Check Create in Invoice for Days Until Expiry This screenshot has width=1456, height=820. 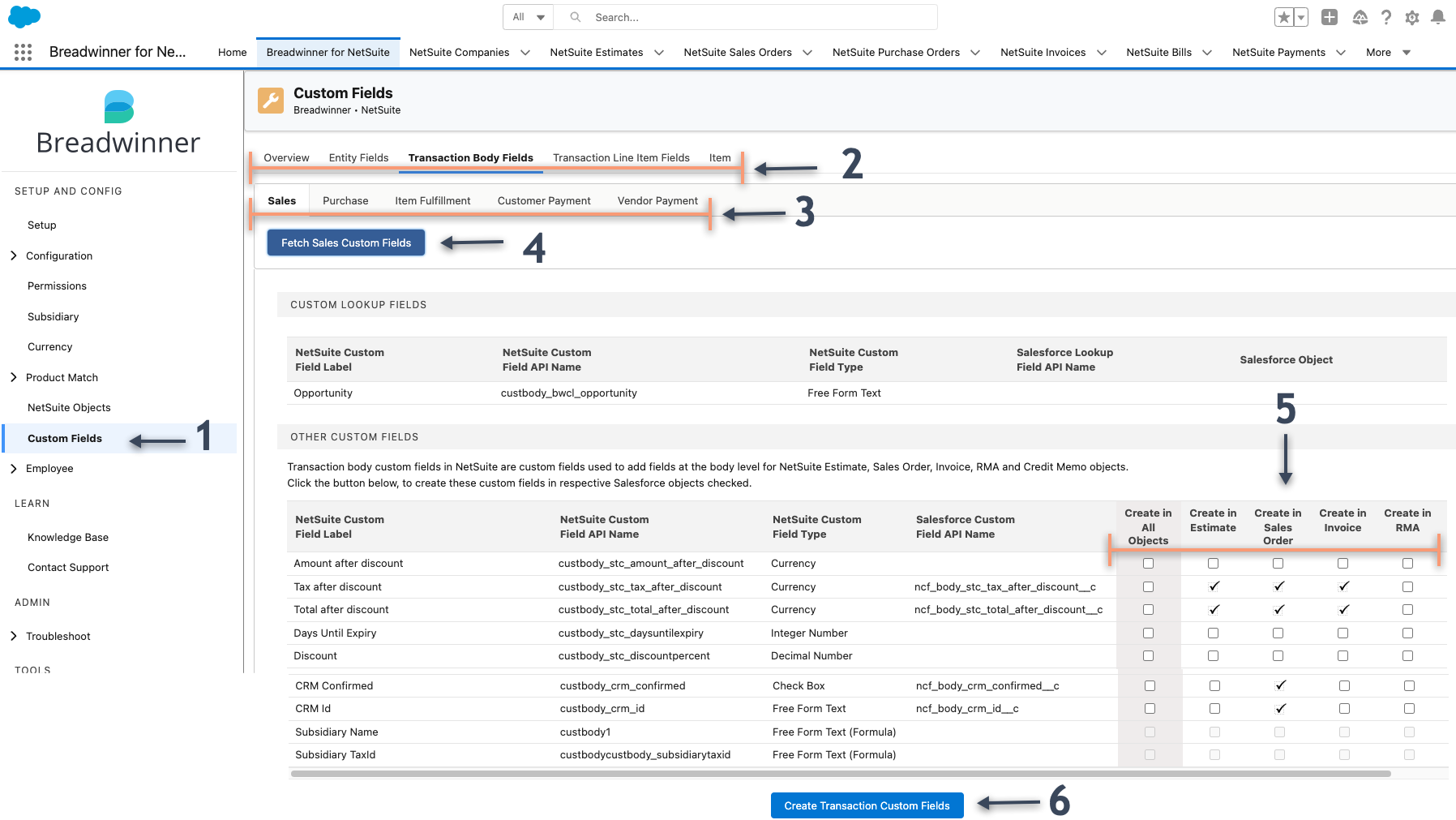[1343, 633]
